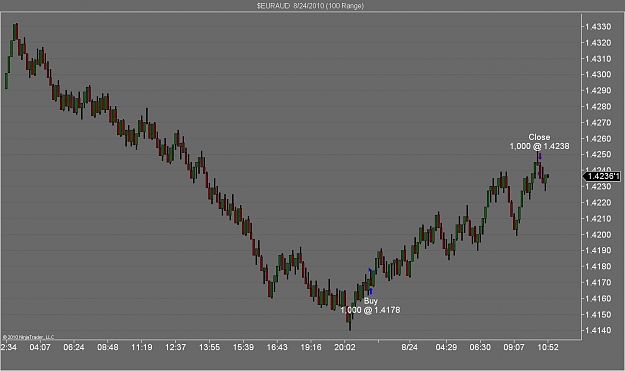Click the 1.4200 price axis label
Viewport: 625px width, 371px height.
pyautogui.click(x=597, y=234)
